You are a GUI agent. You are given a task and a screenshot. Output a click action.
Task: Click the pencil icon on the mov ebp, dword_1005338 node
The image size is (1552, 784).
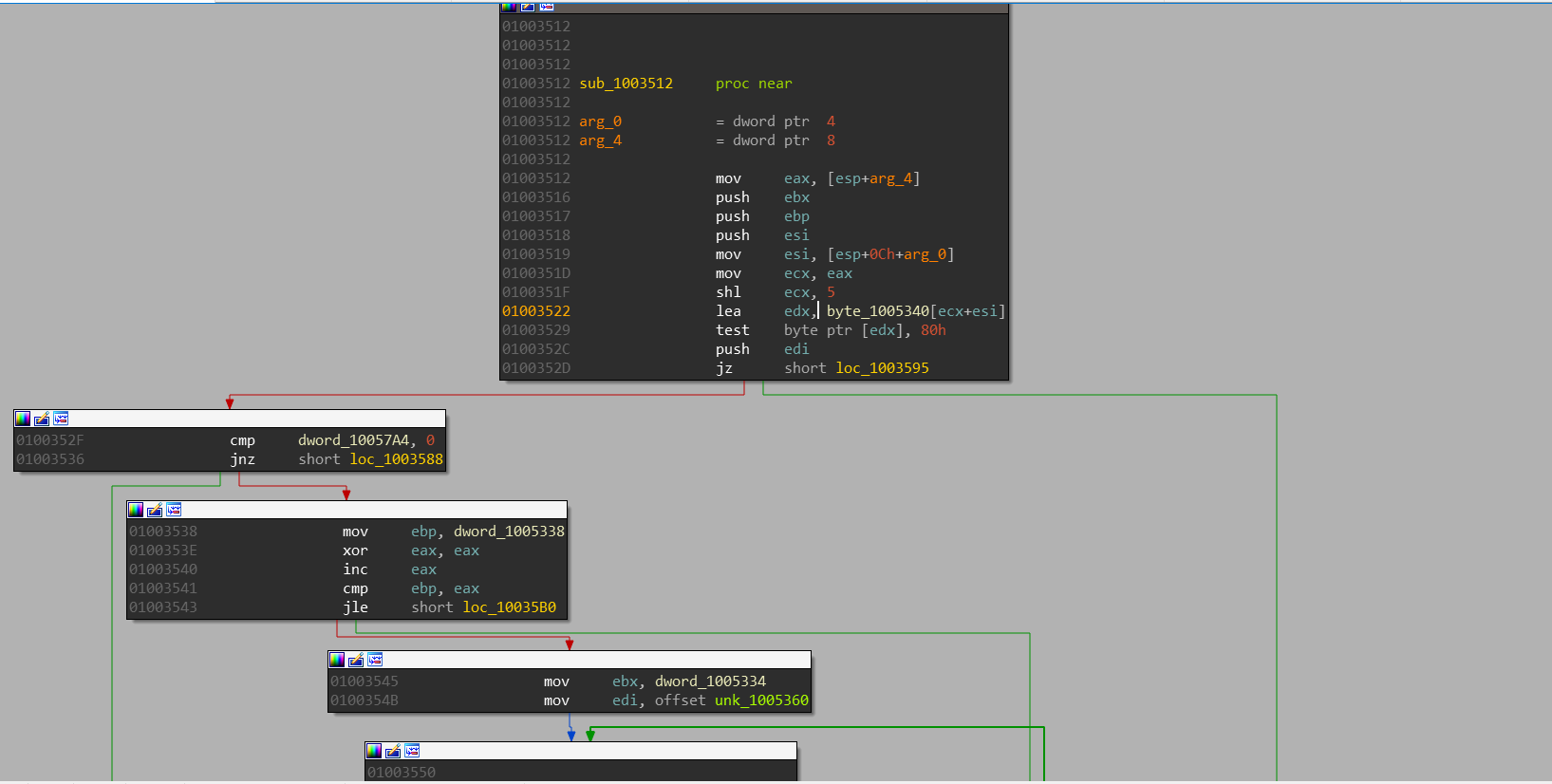pyautogui.click(x=155, y=510)
